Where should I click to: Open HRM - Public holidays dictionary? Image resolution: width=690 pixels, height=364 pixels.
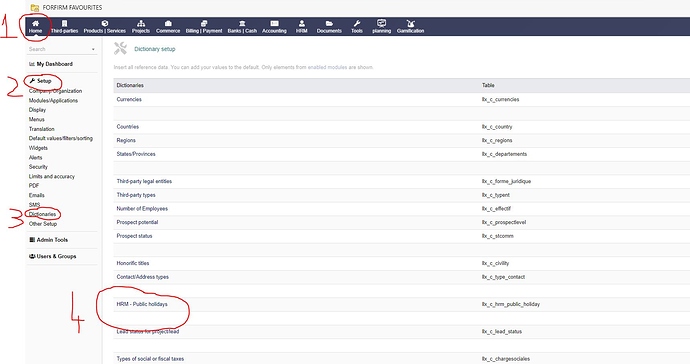coord(142,304)
